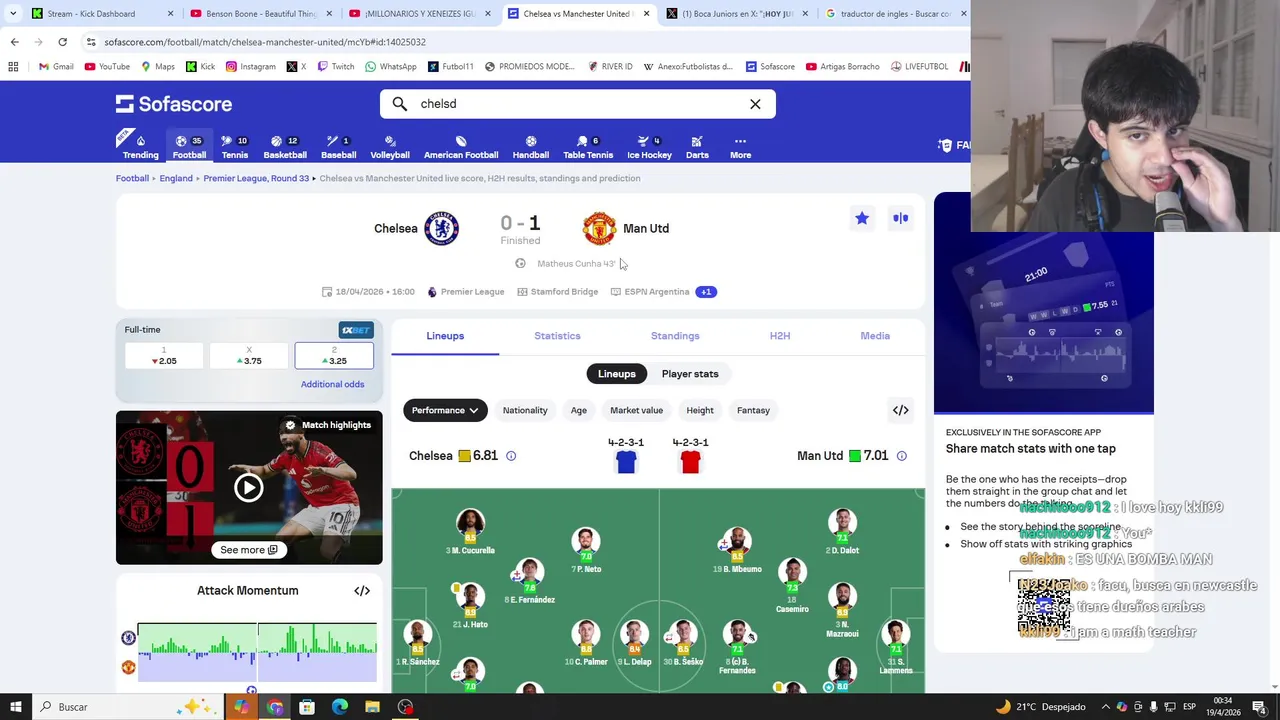Screen dimensions: 1280x720
Task: Open Premier League, Round 33 breadcrumb
Action: (256, 178)
